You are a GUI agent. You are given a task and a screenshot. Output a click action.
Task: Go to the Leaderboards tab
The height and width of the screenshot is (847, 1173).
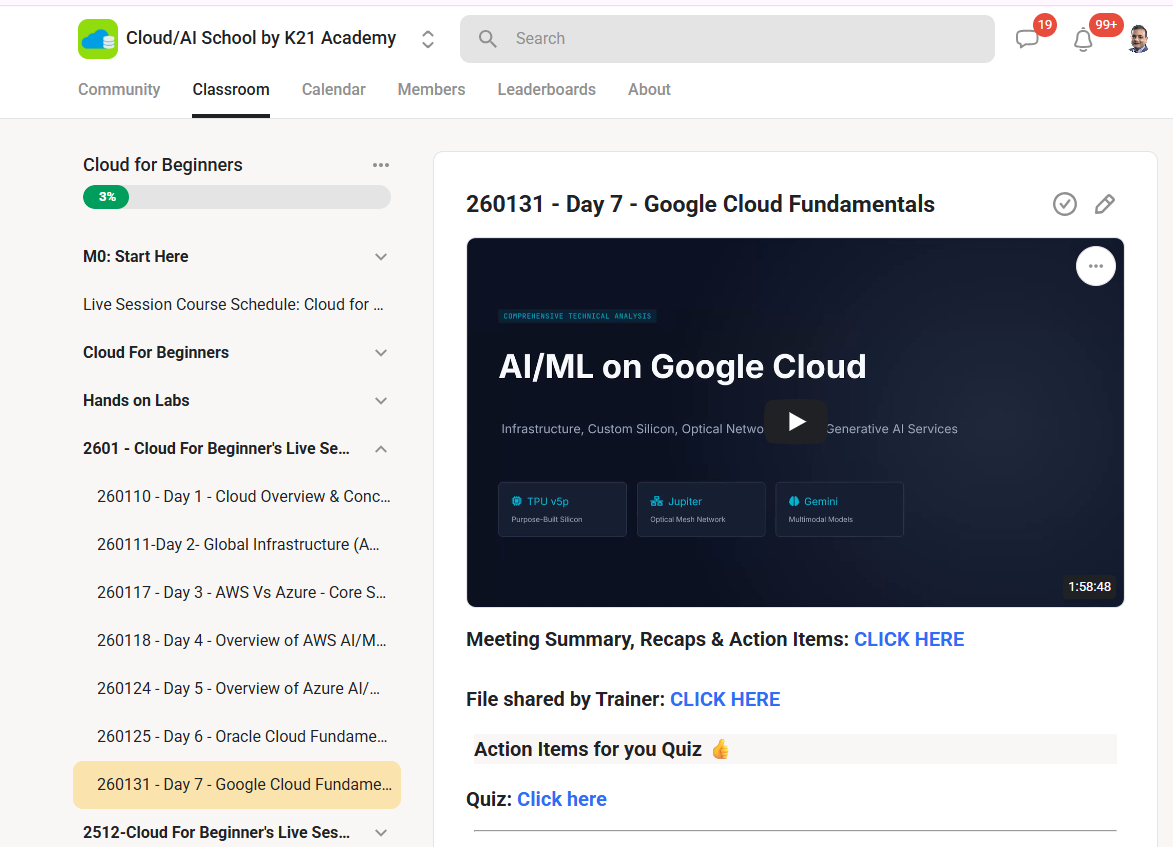coord(546,90)
